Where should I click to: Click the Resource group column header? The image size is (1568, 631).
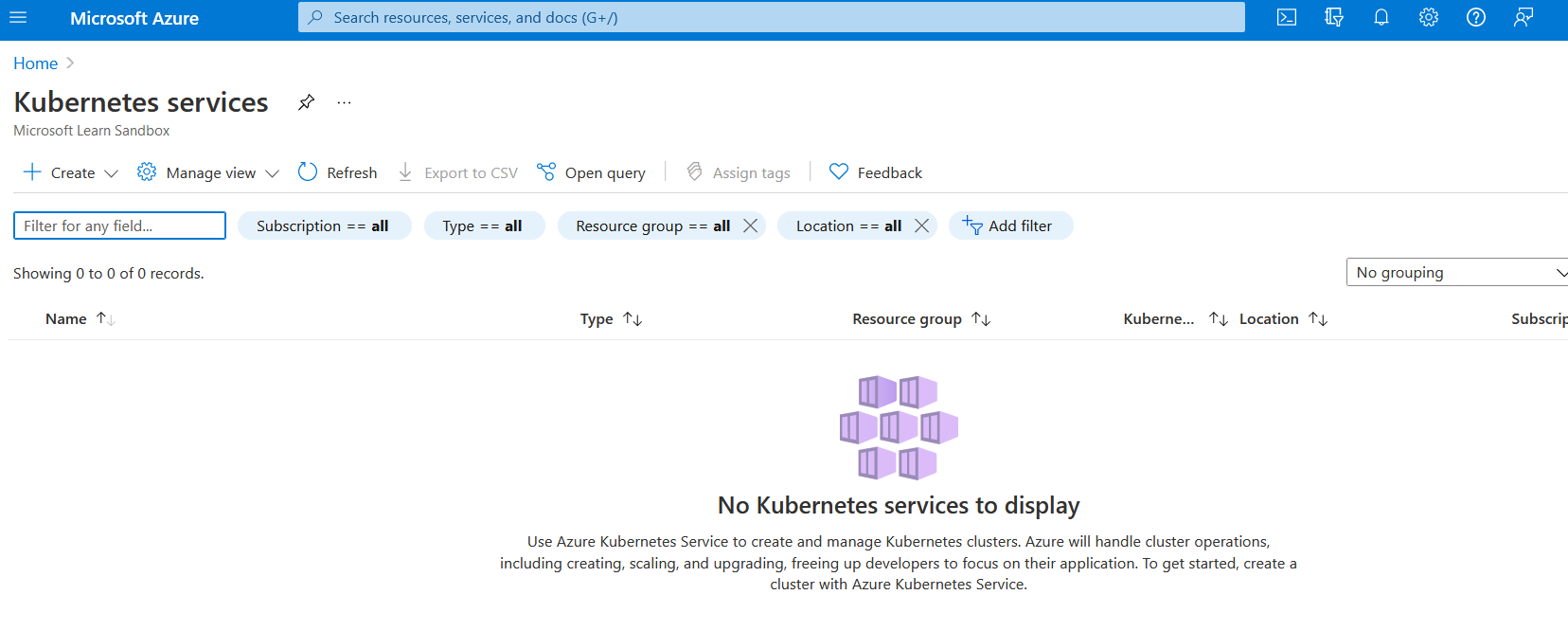coord(907,319)
